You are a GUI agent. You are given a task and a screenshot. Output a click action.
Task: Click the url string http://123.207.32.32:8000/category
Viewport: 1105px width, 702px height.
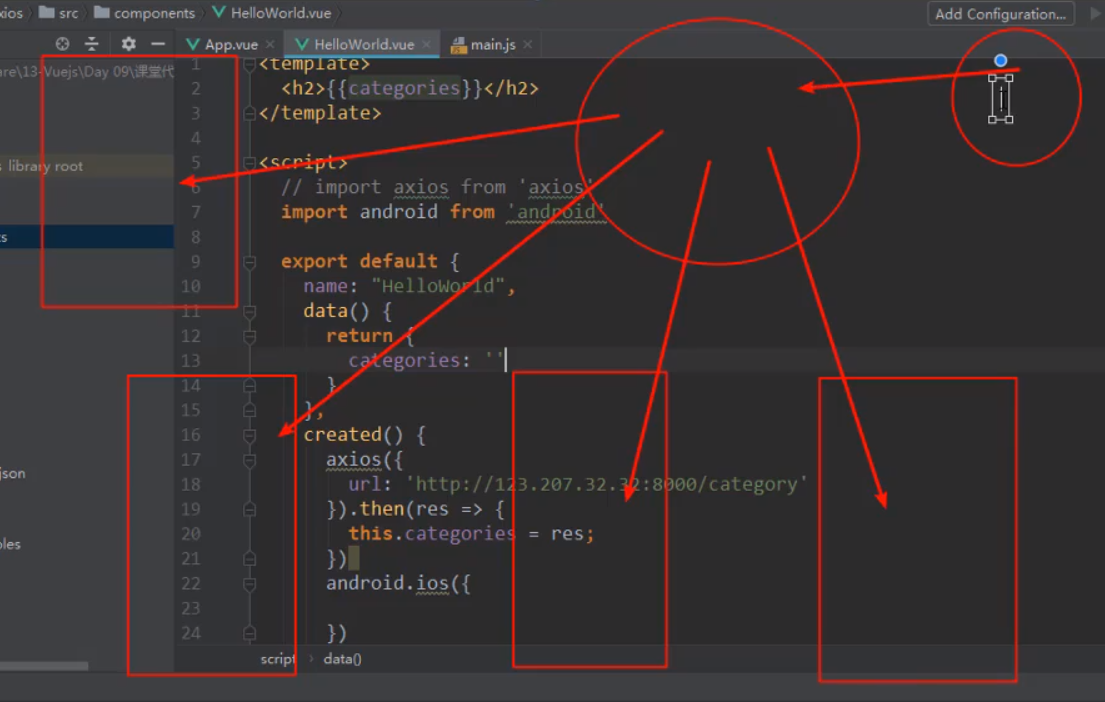click(605, 484)
